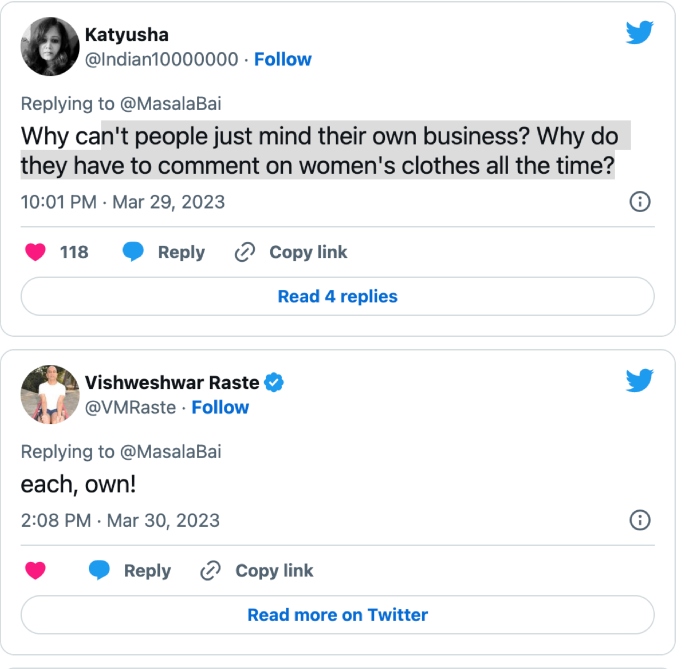Follow the @VMRaste account

click(220, 407)
